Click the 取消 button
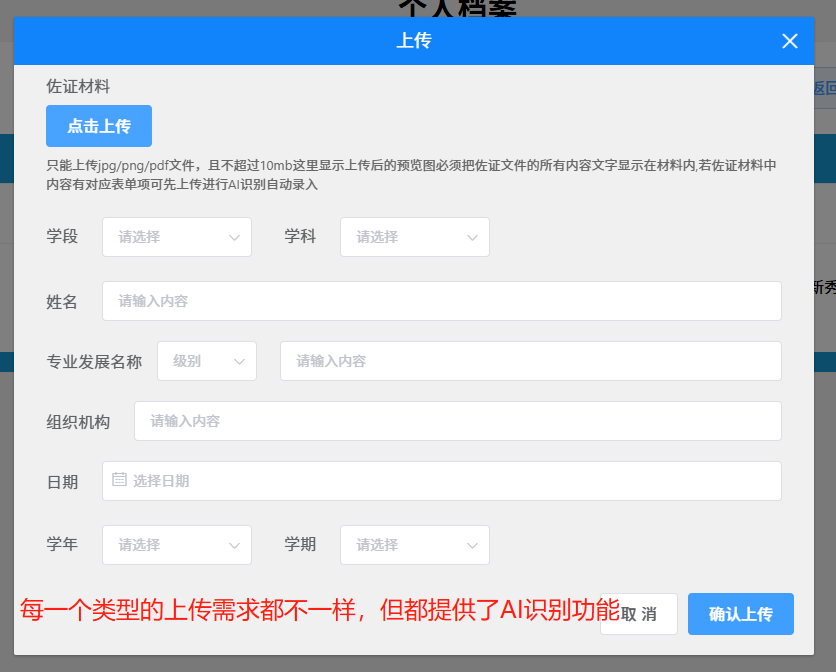The height and width of the screenshot is (672, 836). click(639, 614)
